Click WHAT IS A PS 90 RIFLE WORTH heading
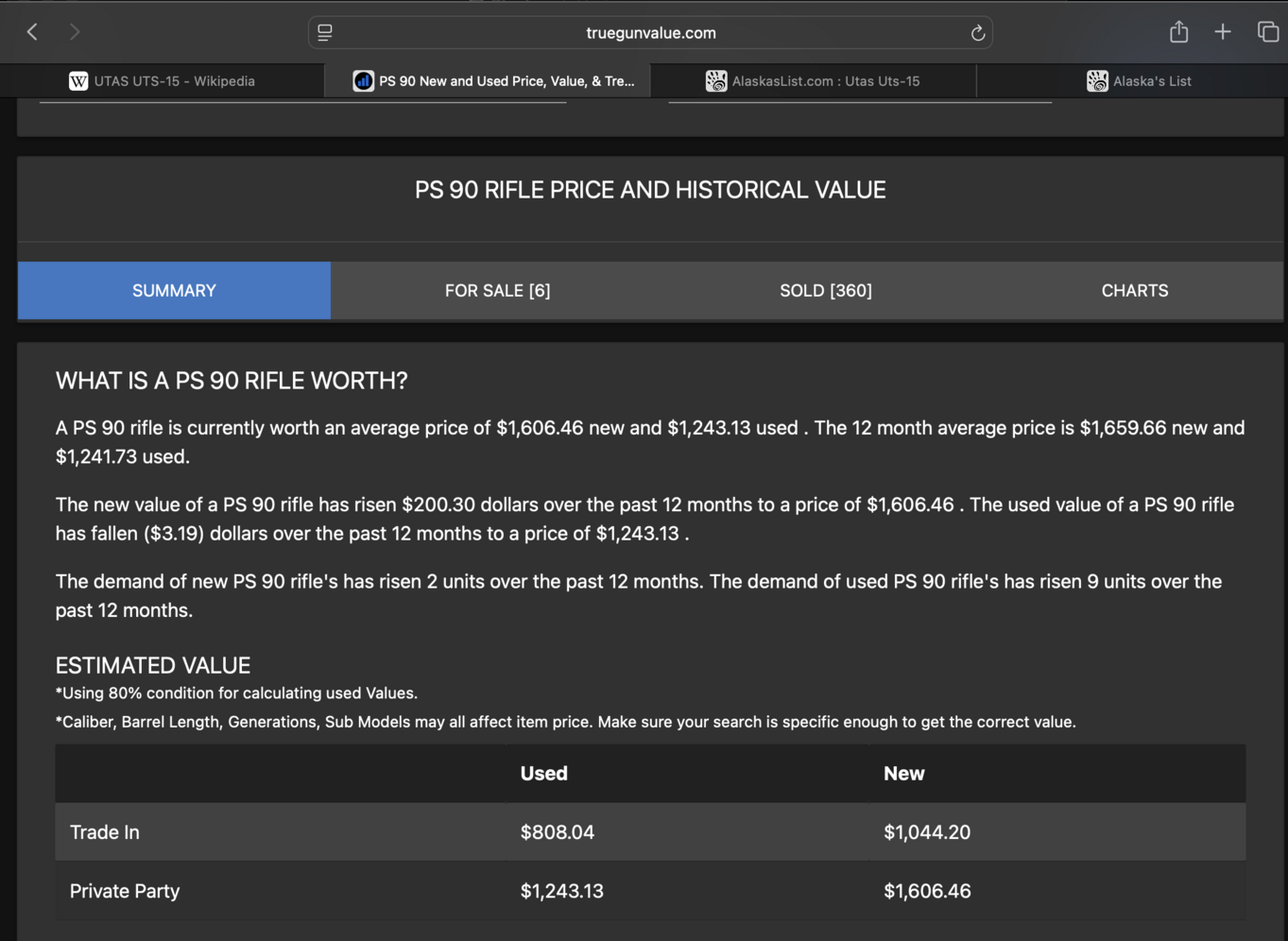Screen dimensions: 1288x941 pyautogui.click(x=232, y=381)
